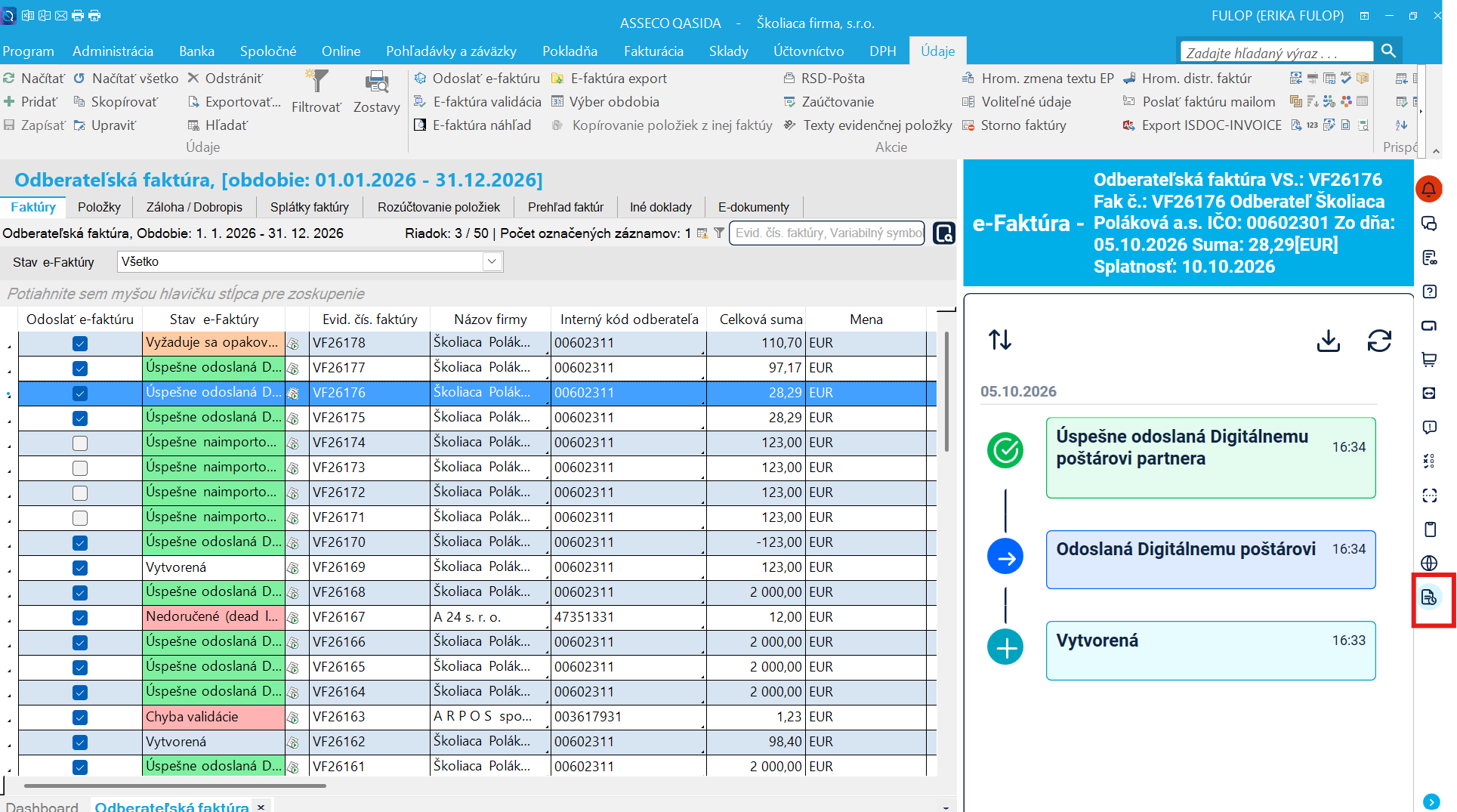This screenshot has width=1457, height=812.
Task: Expand the ribbon collapse chevron
Action: coord(1436,151)
